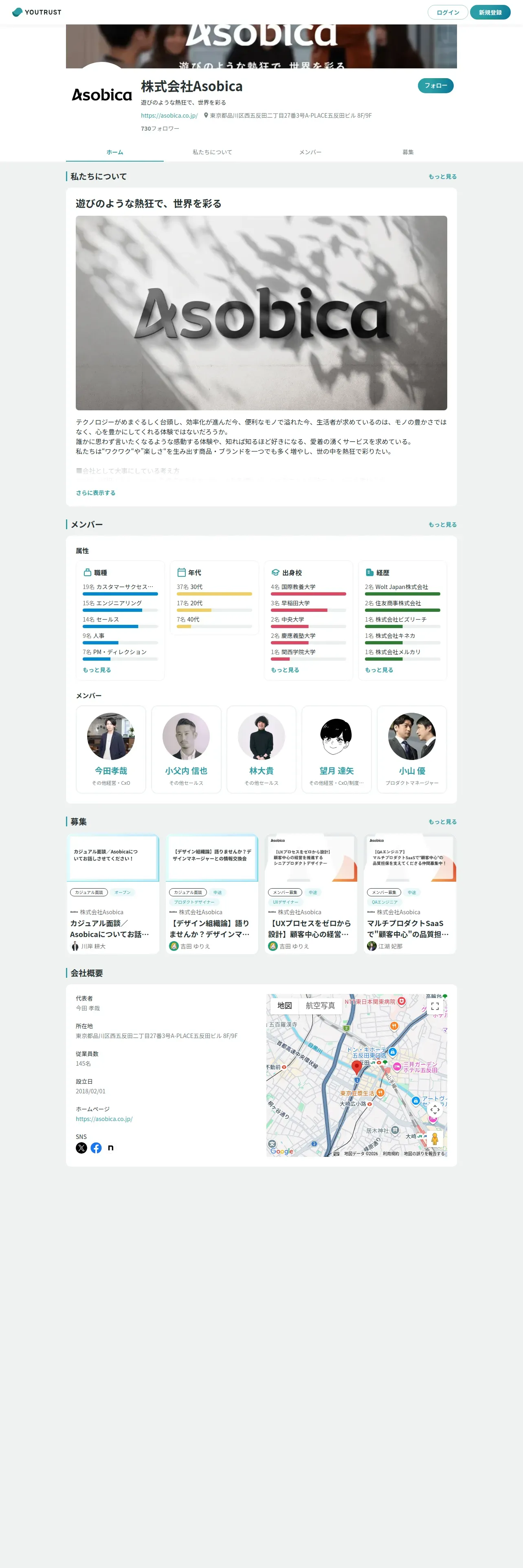Open 今田孝哉 member card
The width and height of the screenshot is (523, 1568).
(111, 749)
